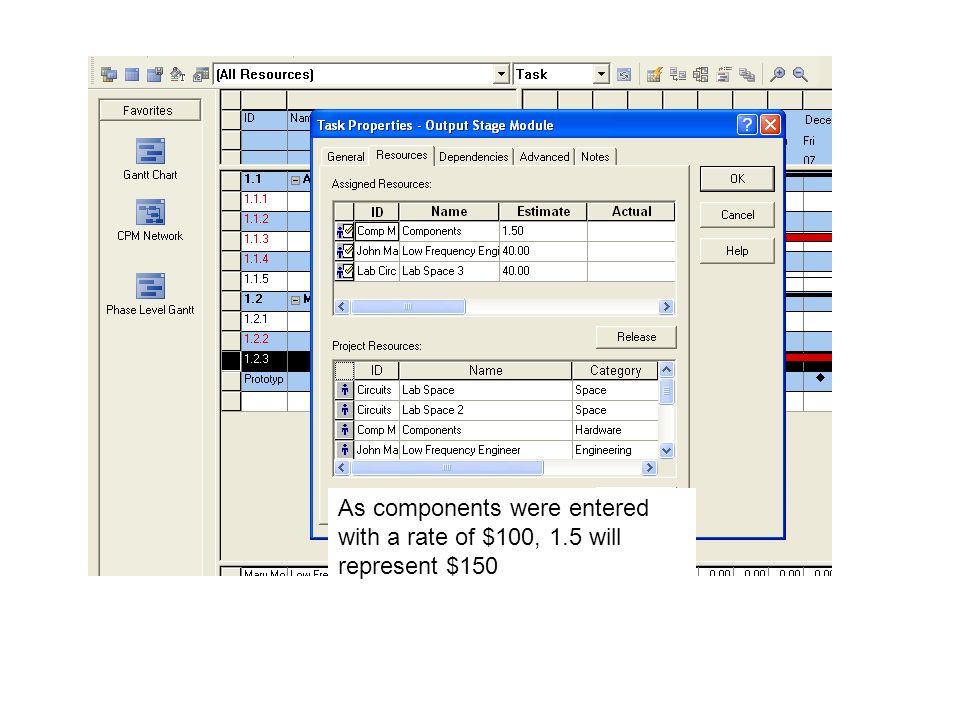Click the fifth toolbar icon left of All Resources
The height and width of the screenshot is (720, 960).
tap(201, 75)
